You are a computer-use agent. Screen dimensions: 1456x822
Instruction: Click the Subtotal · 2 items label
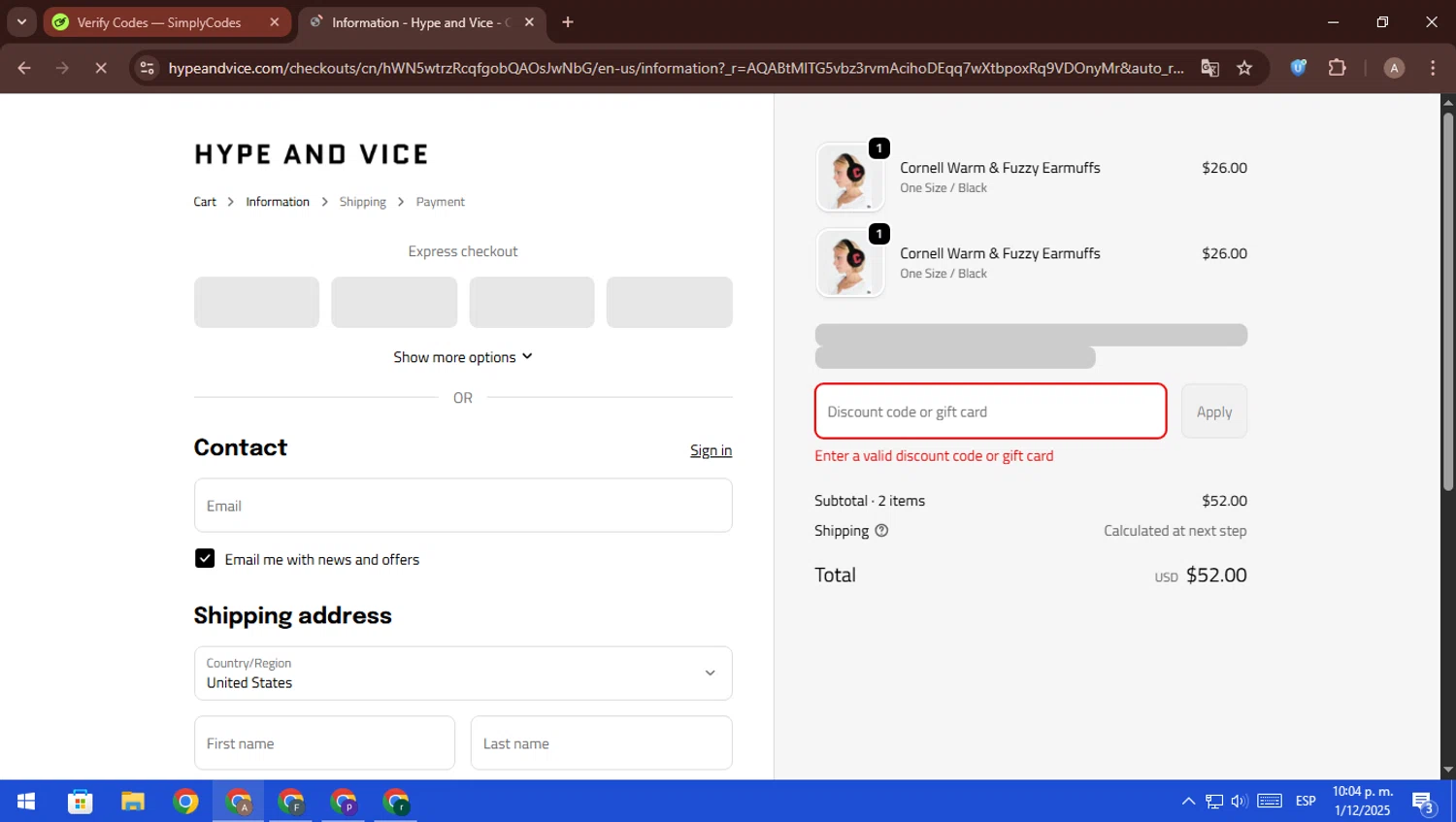pos(870,501)
